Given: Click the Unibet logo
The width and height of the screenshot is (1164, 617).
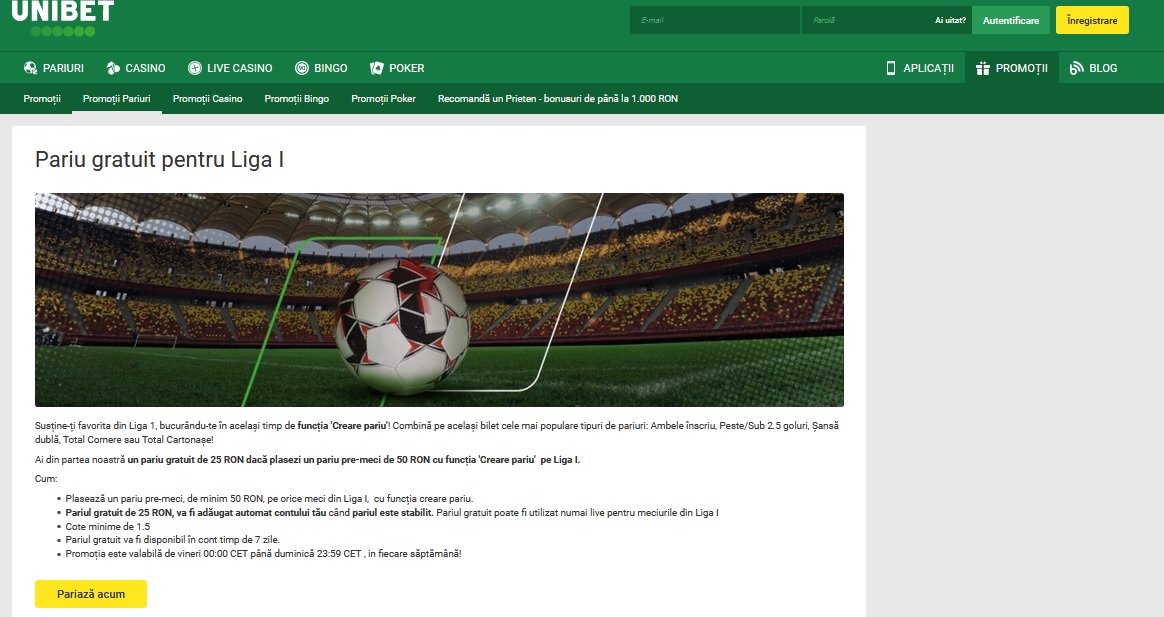Looking at the screenshot, I should click(x=63, y=19).
